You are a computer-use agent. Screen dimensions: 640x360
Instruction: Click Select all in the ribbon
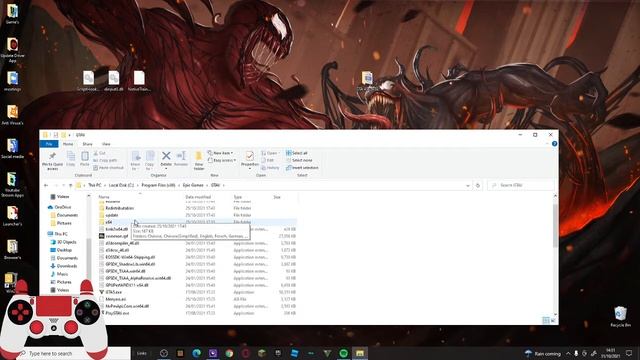tap(297, 153)
